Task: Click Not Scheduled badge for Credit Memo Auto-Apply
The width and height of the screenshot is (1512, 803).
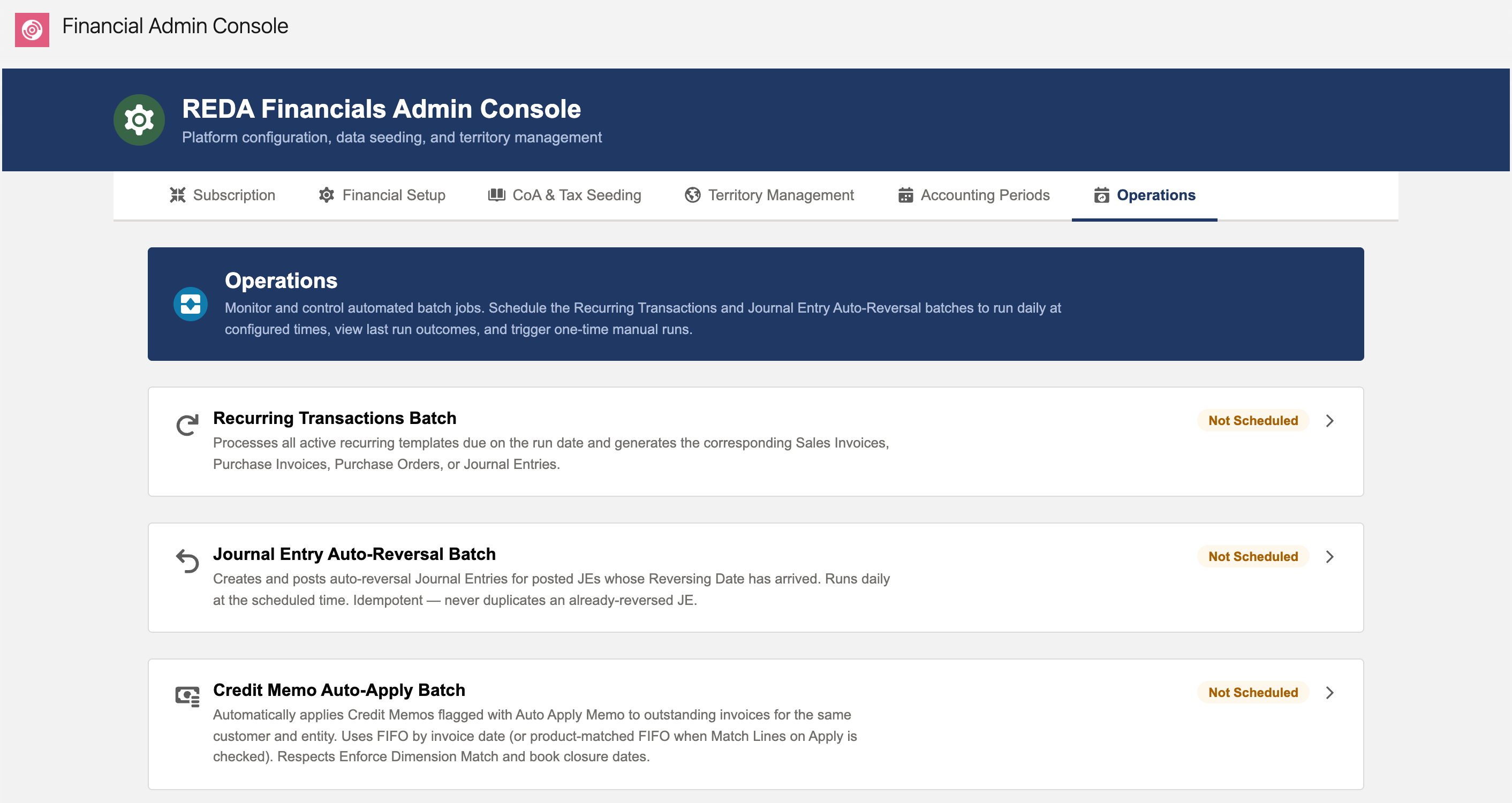Action: (x=1253, y=693)
